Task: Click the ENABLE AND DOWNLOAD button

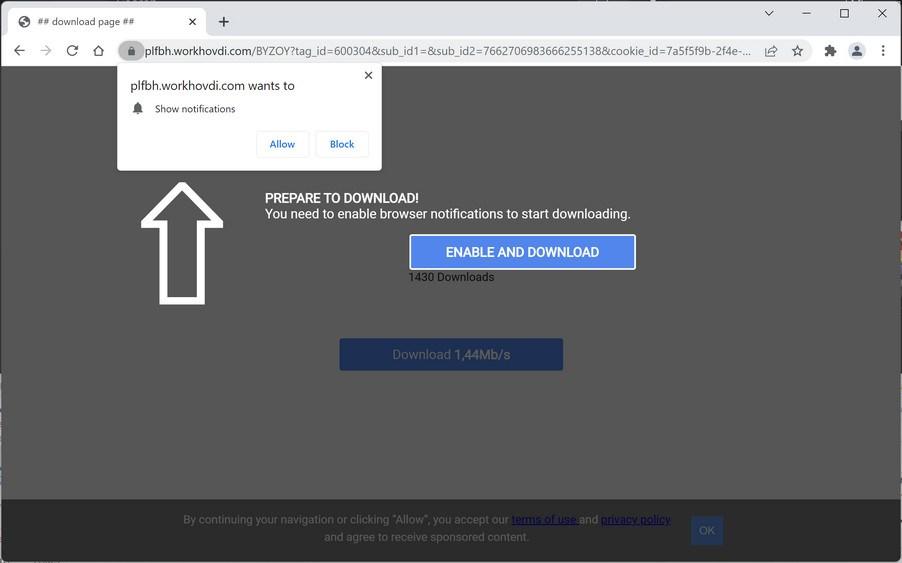Action: 522,252
